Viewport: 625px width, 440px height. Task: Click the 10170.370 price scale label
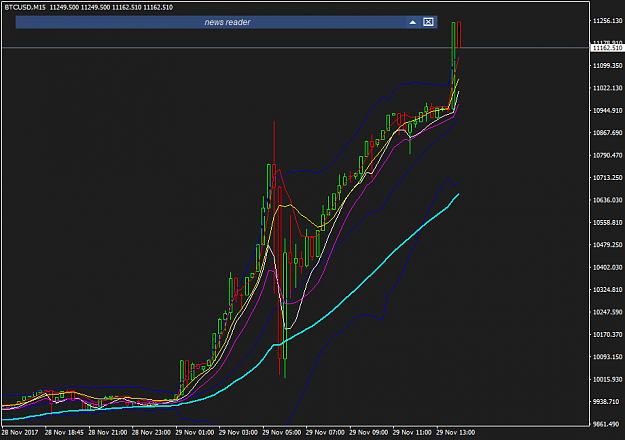point(607,334)
